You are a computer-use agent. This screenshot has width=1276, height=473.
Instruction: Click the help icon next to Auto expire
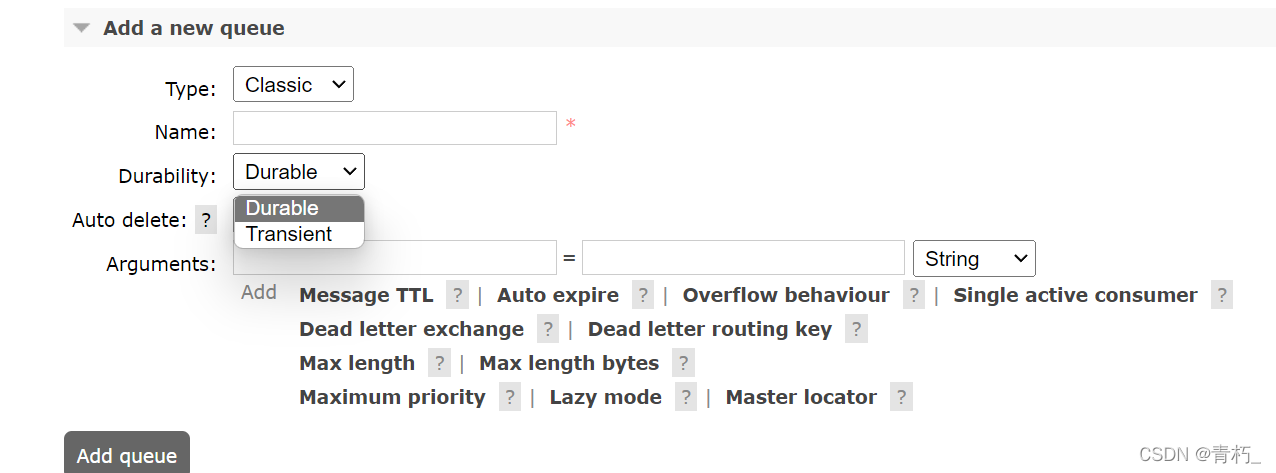[x=643, y=295]
